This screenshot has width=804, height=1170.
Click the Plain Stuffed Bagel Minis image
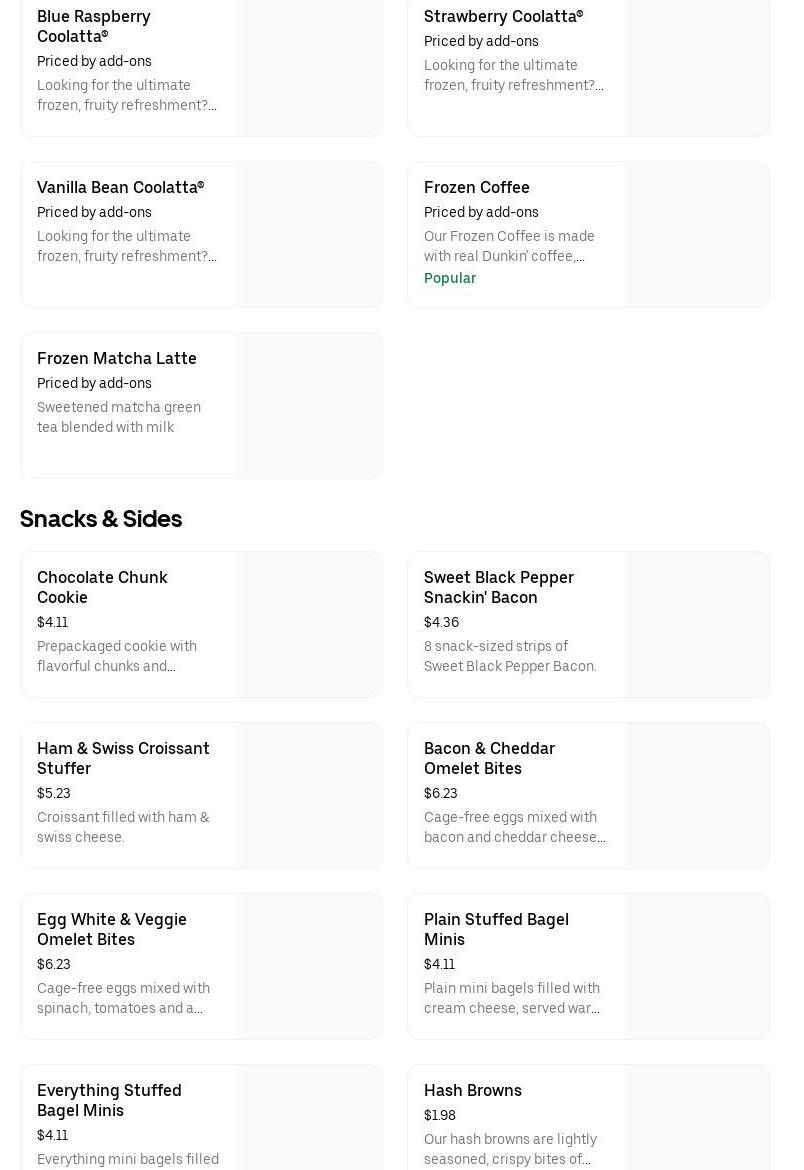pyautogui.click(x=697, y=966)
